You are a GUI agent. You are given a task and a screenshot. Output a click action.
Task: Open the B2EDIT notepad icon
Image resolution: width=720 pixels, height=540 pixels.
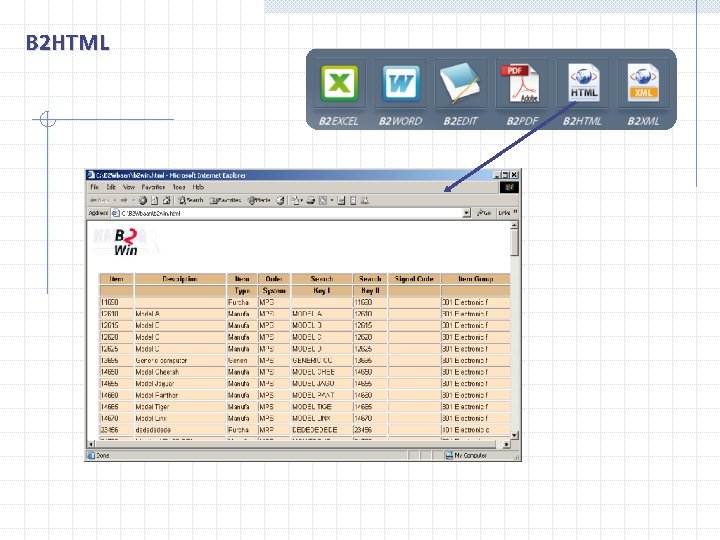[x=460, y=83]
